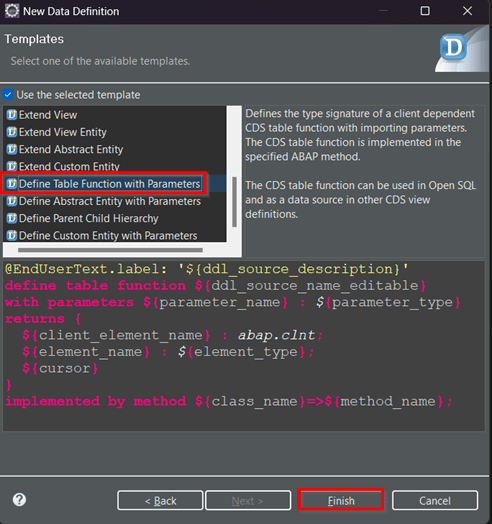Click inside the template code preview area

(244, 346)
